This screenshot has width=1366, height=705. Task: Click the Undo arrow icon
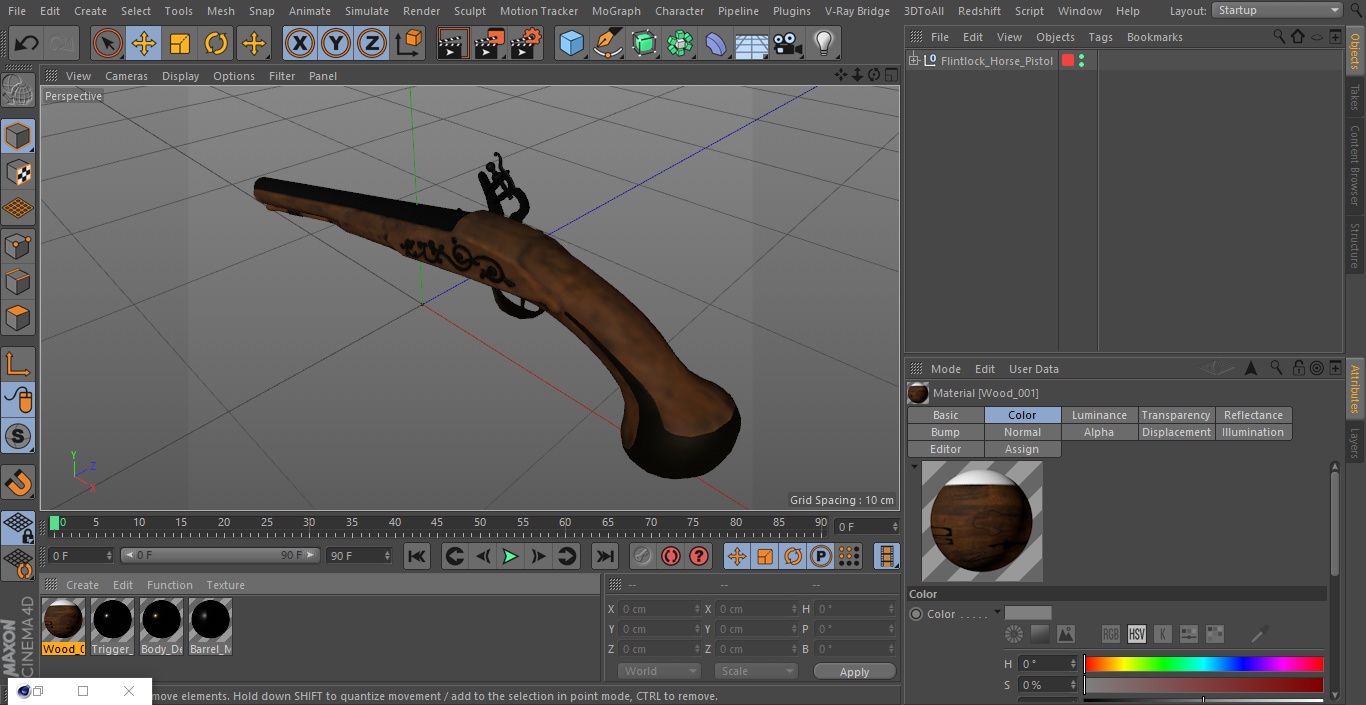pos(27,44)
